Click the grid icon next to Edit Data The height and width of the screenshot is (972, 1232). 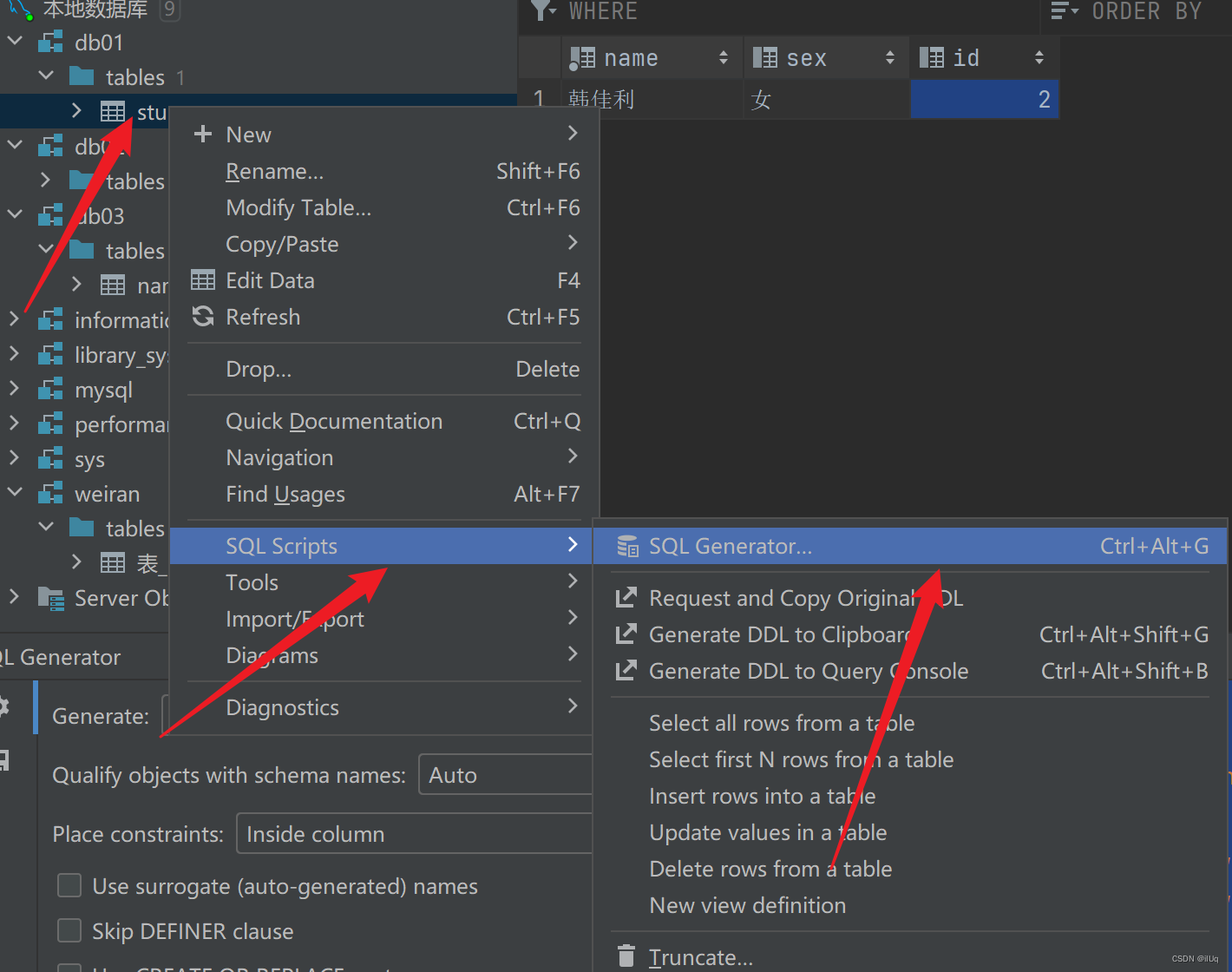point(203,279)
